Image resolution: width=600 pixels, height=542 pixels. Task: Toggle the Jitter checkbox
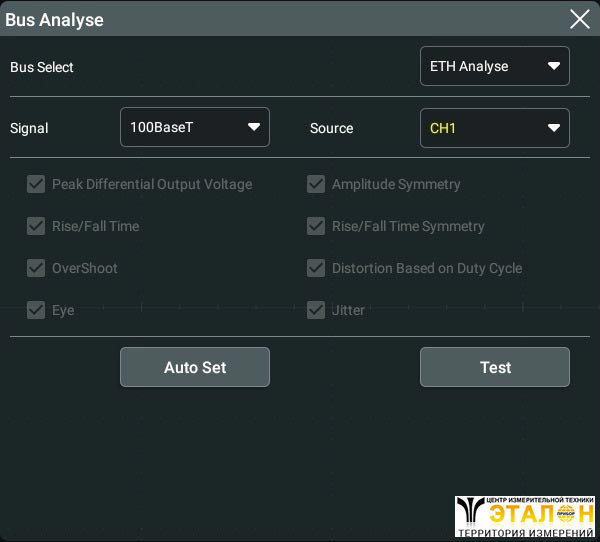[x=316, y=310]
